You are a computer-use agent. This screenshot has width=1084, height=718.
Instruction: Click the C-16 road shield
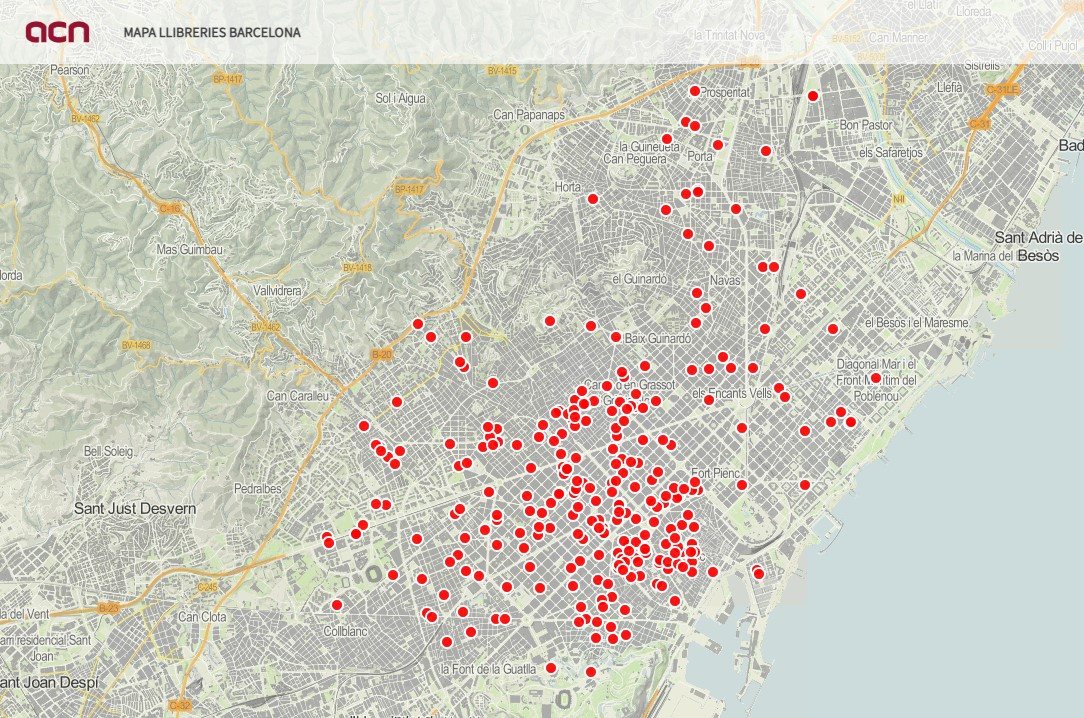169,208
